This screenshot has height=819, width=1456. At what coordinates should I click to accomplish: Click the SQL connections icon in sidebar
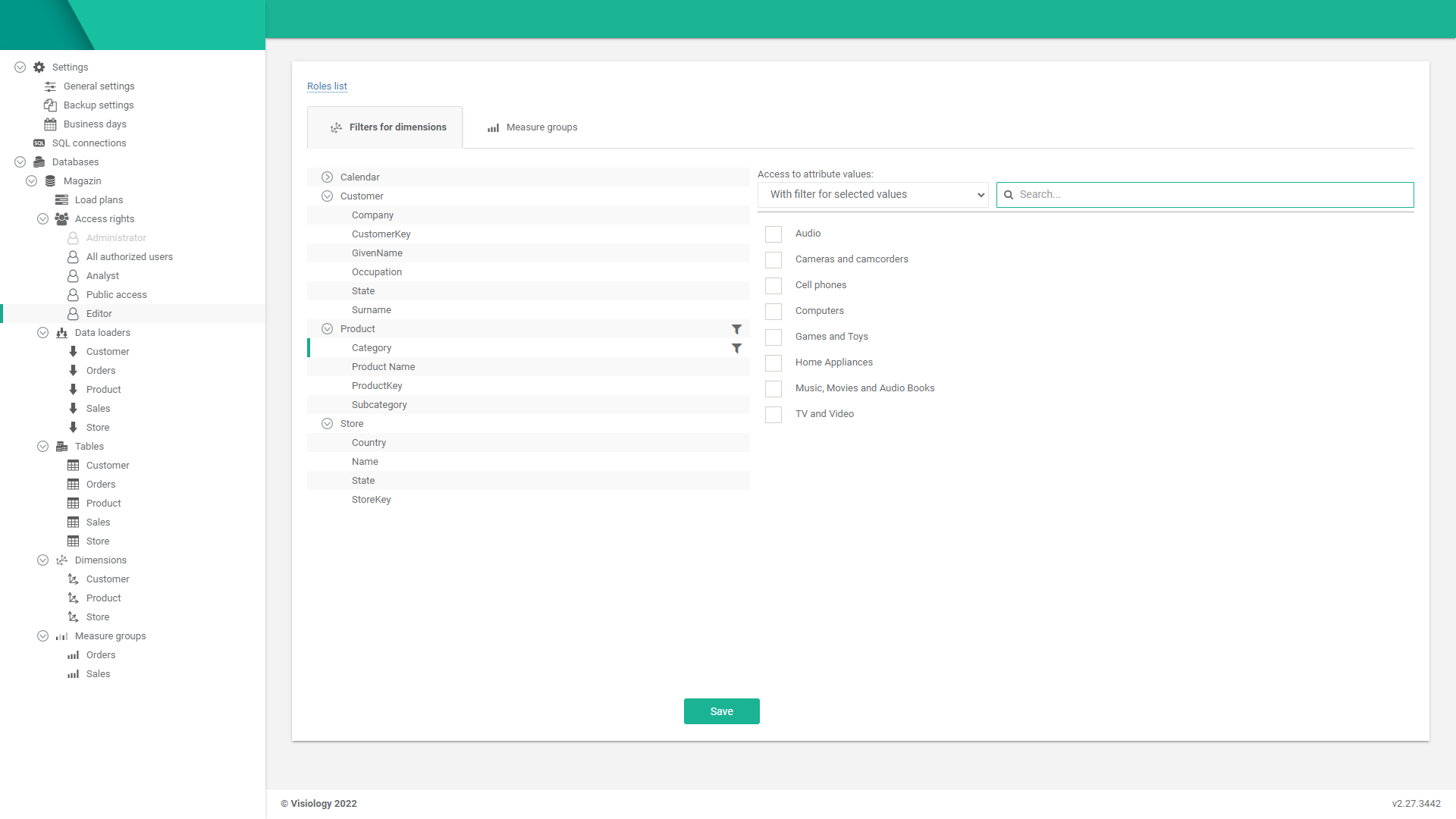39,143
